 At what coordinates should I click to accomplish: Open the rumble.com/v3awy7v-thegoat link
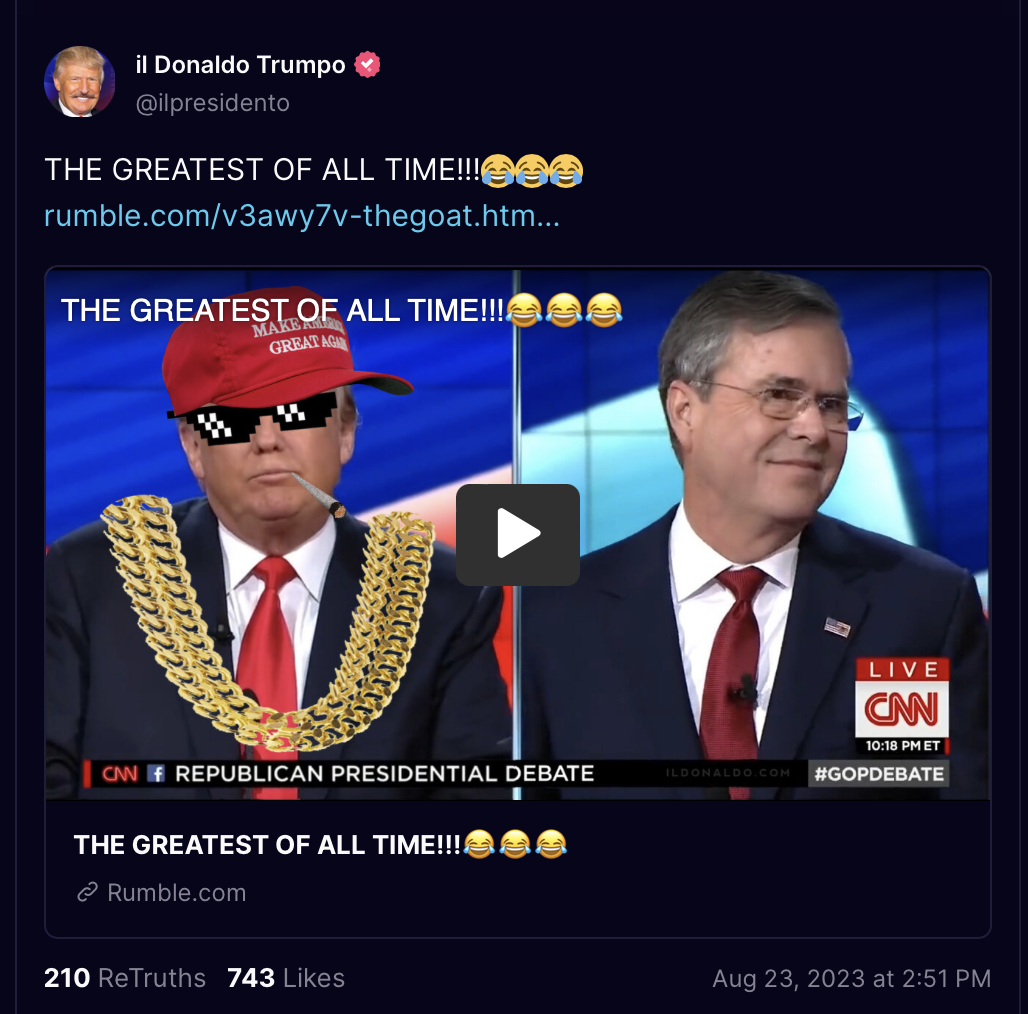302,216
